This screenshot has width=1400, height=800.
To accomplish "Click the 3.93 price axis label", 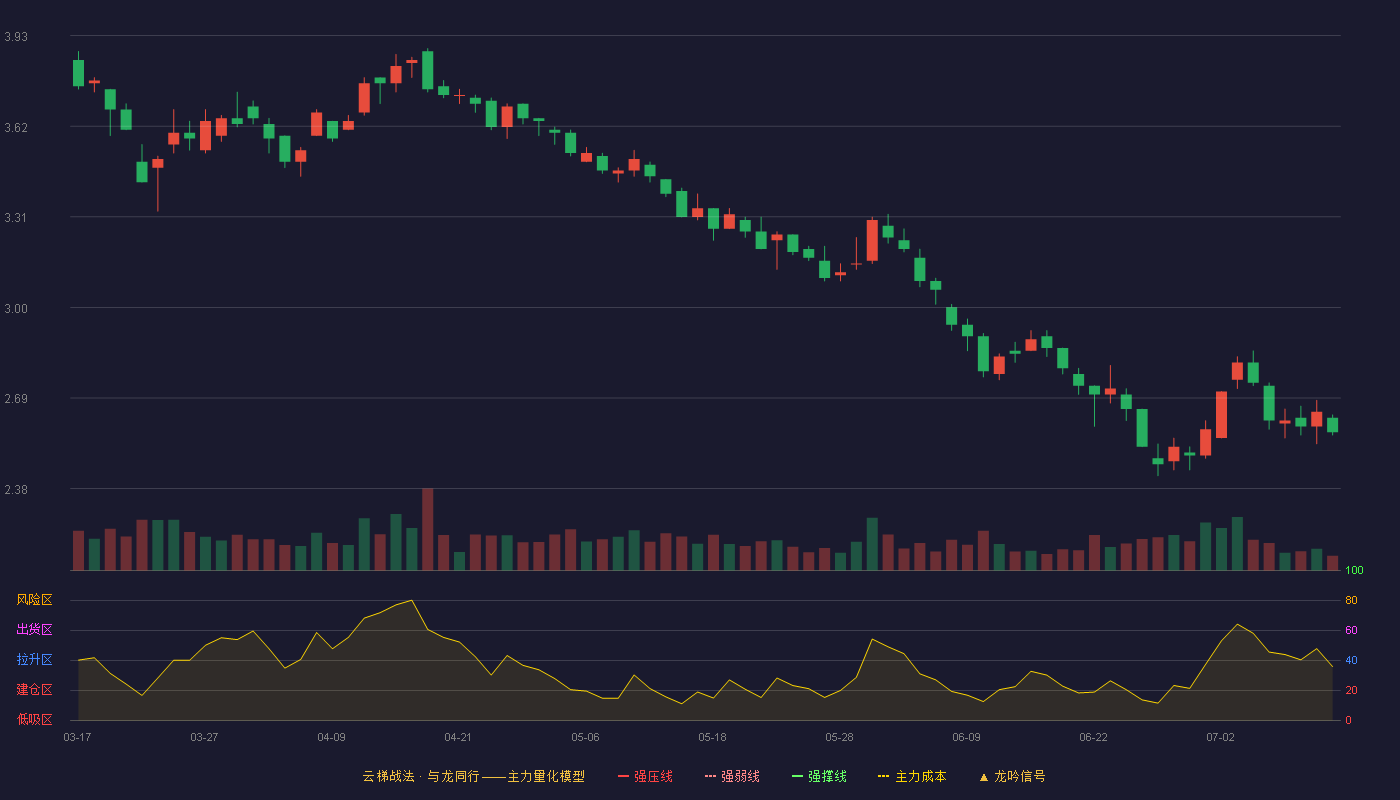I will pos(16,37).
